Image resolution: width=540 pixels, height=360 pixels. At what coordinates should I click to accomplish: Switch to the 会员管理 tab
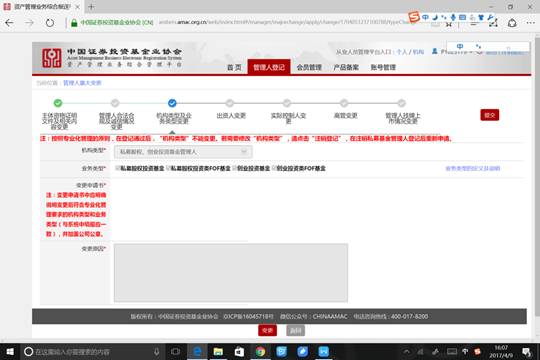pos(309,68)
